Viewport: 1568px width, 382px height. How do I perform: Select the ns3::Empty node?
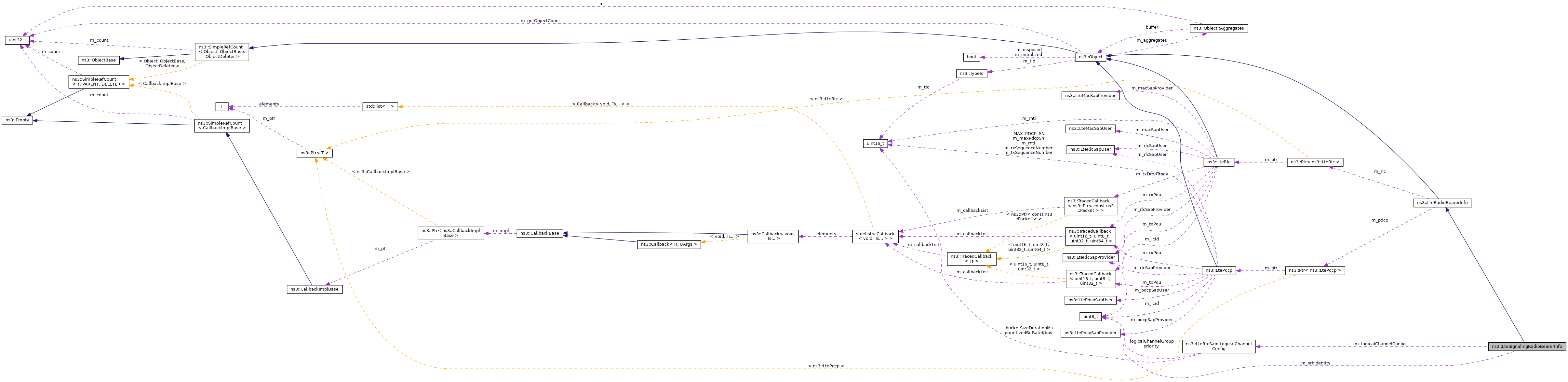[x=17, y=120]
